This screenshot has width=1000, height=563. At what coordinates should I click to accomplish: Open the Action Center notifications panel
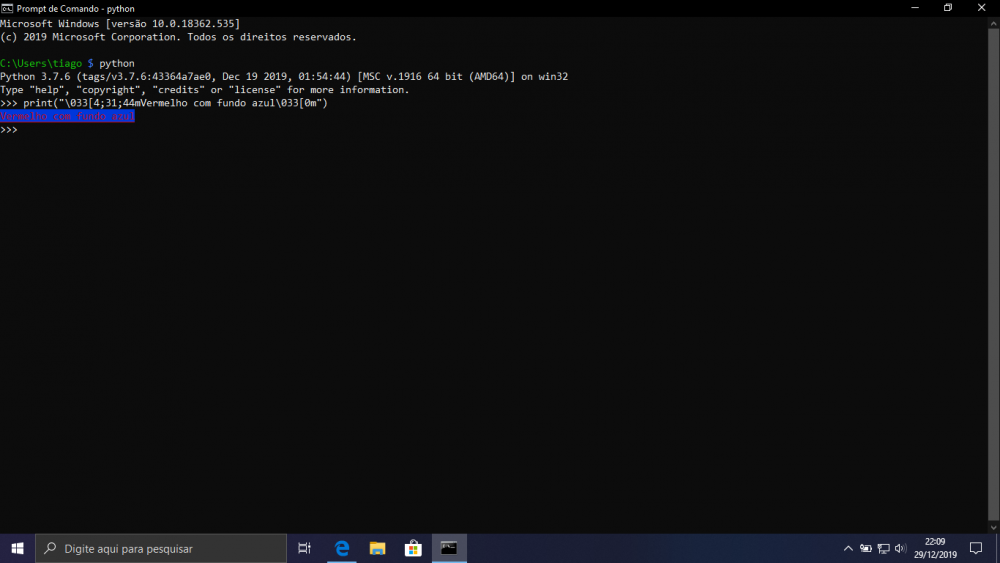coord(976,548)
